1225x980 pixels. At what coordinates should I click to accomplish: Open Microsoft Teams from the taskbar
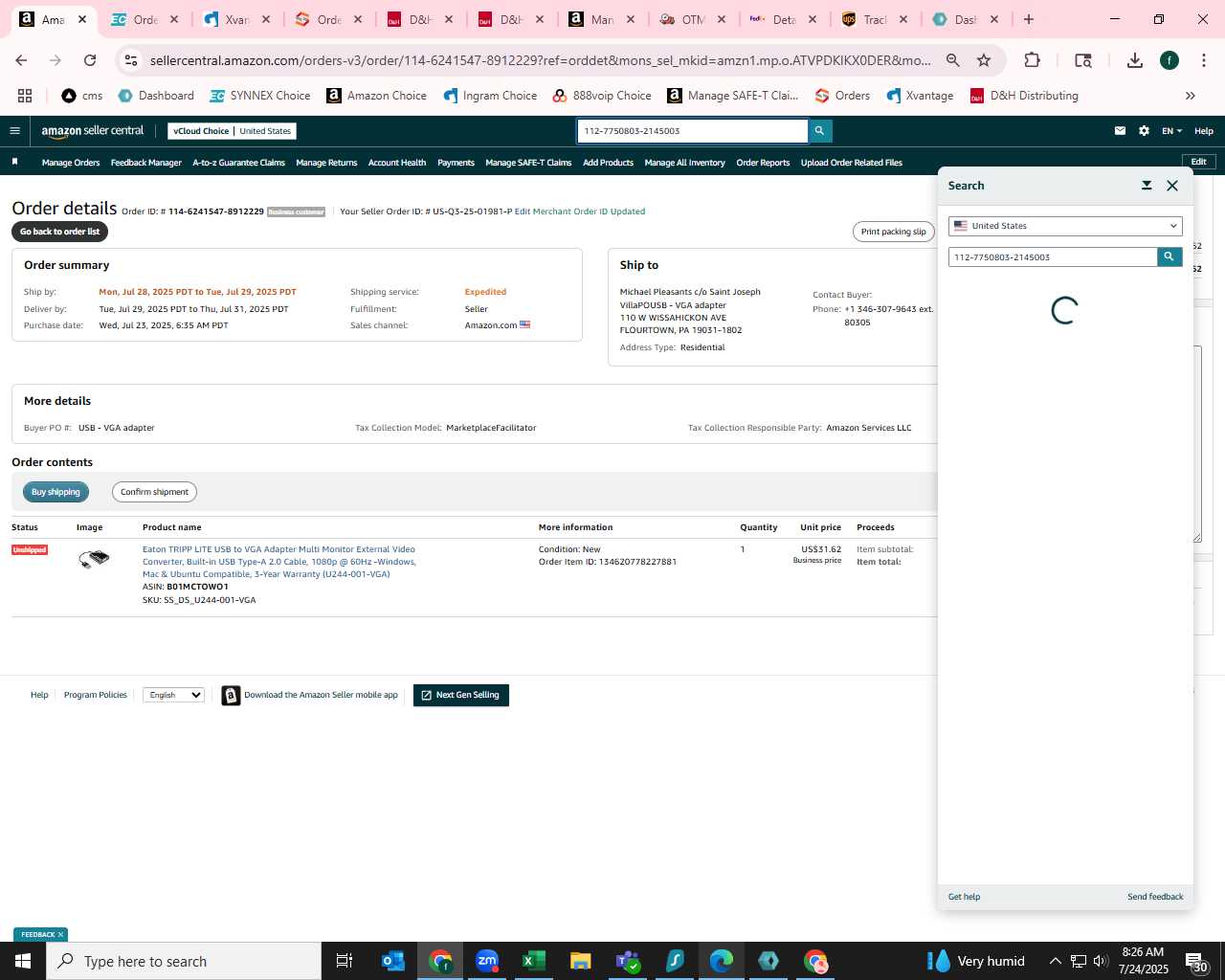tap(628, 961)
